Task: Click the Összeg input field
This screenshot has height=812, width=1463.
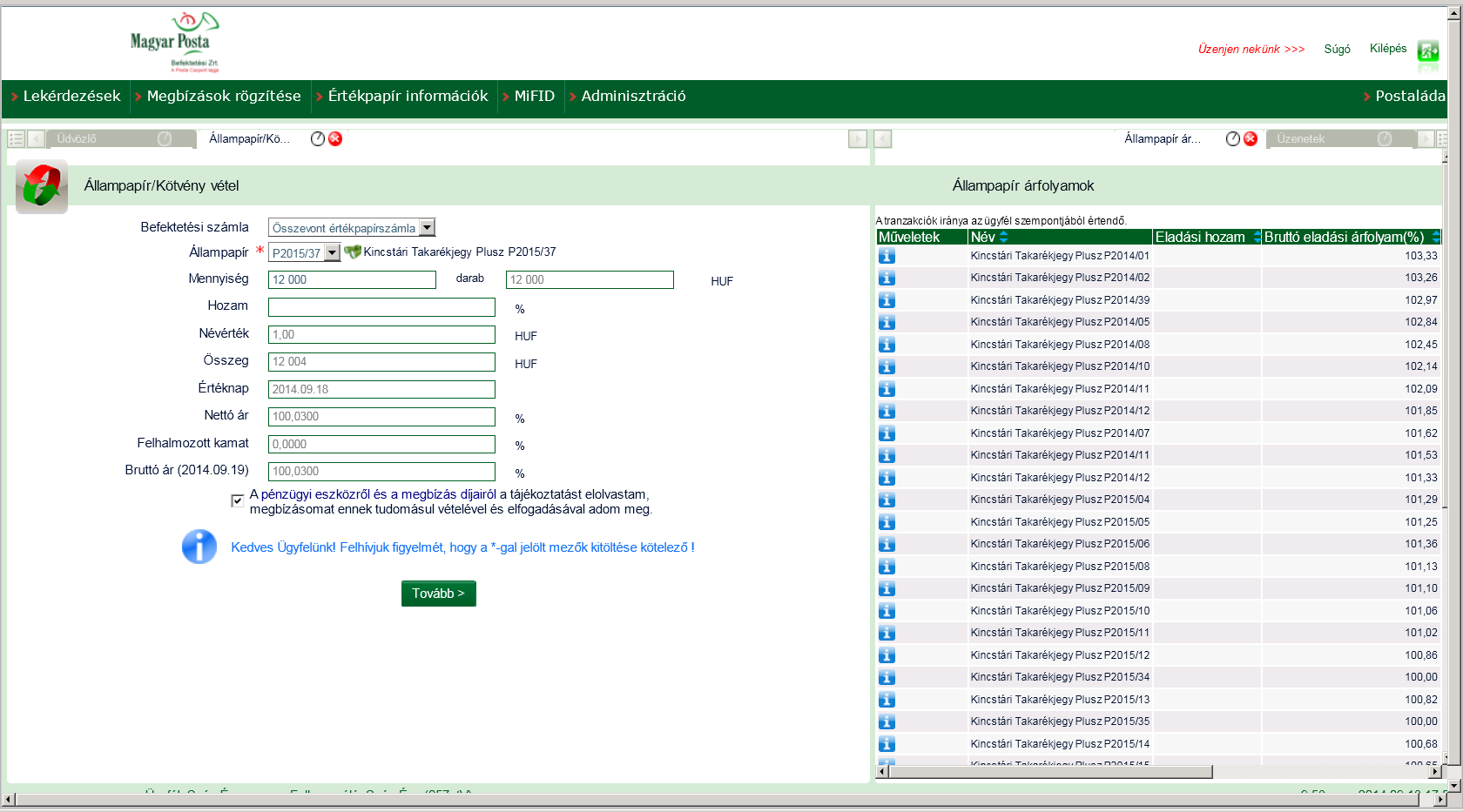Action: click(381, 362)
